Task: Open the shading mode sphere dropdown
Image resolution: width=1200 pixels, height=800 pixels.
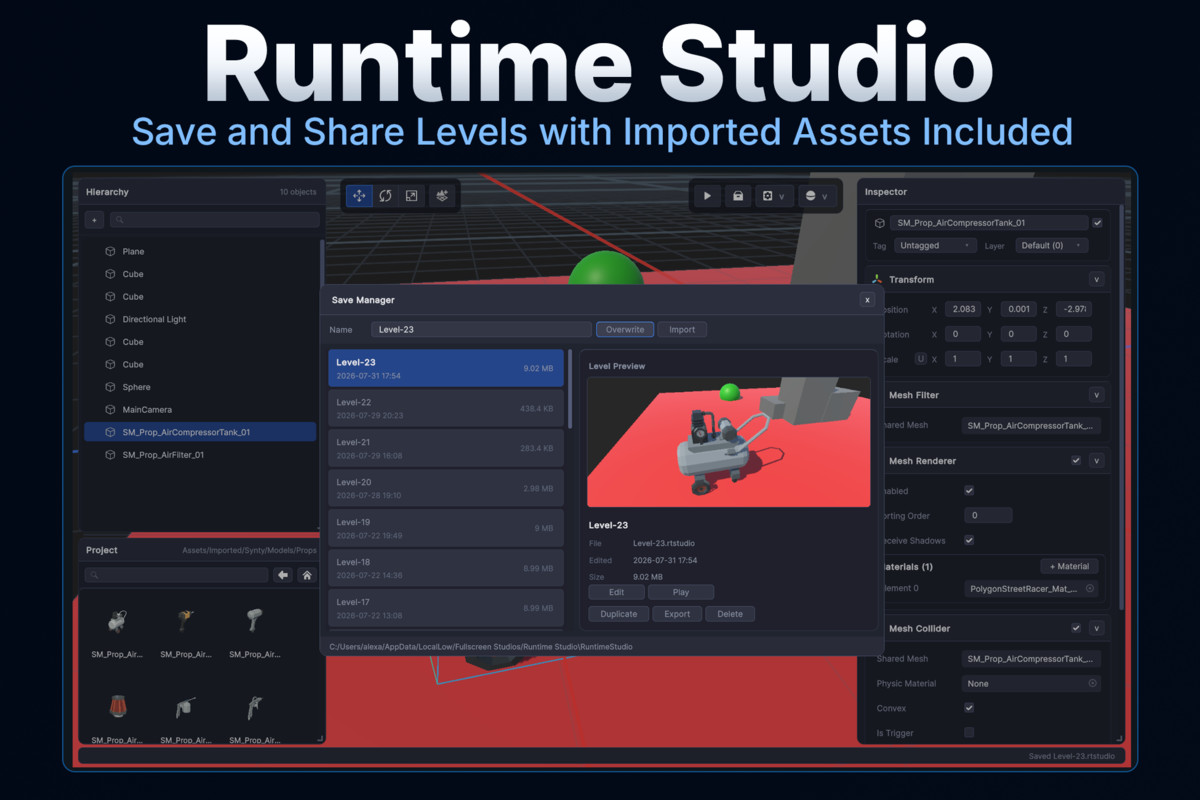Action: click(x=815, y=196)
